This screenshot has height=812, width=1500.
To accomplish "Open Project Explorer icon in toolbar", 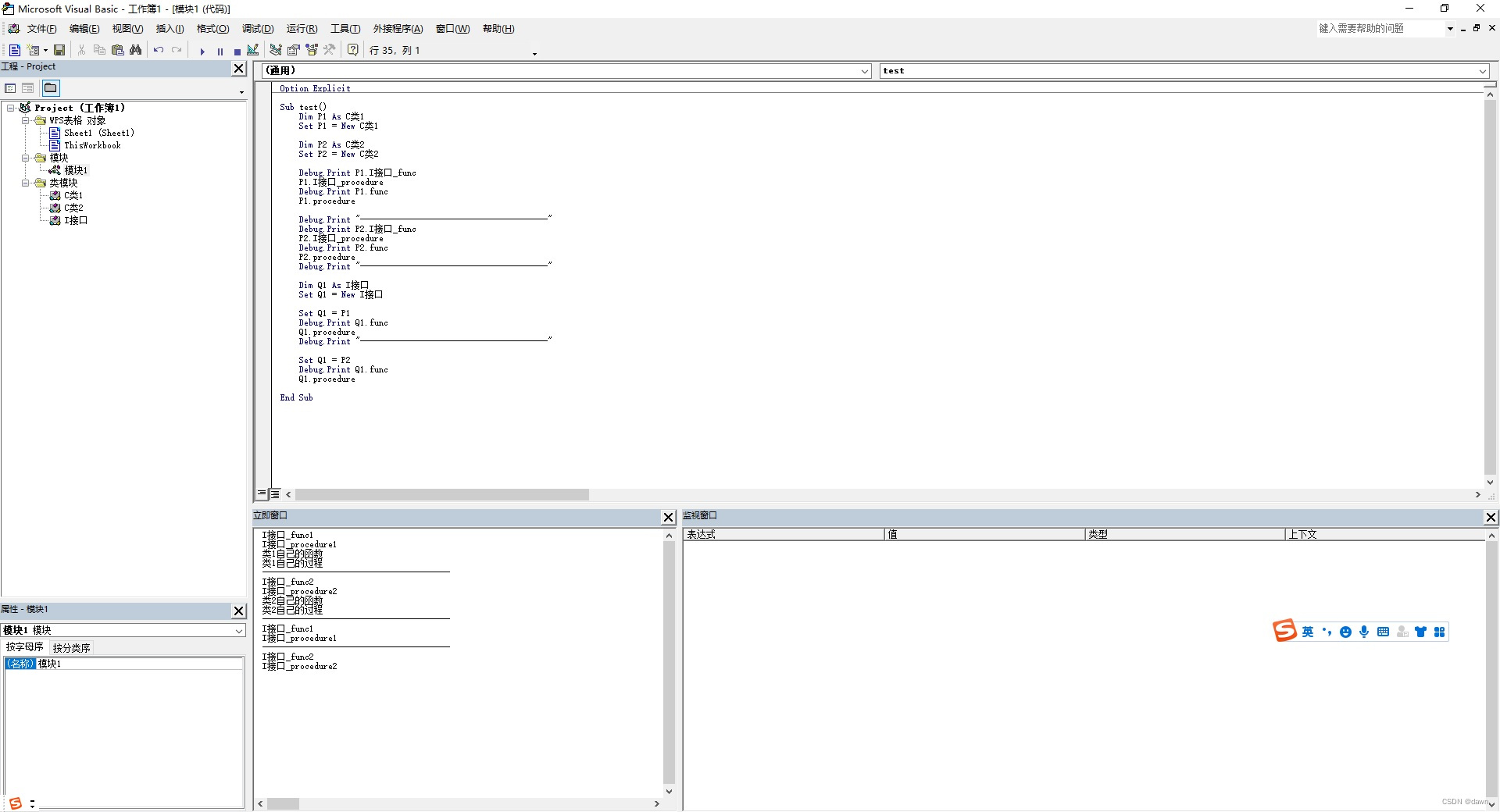I will (276, 50).
